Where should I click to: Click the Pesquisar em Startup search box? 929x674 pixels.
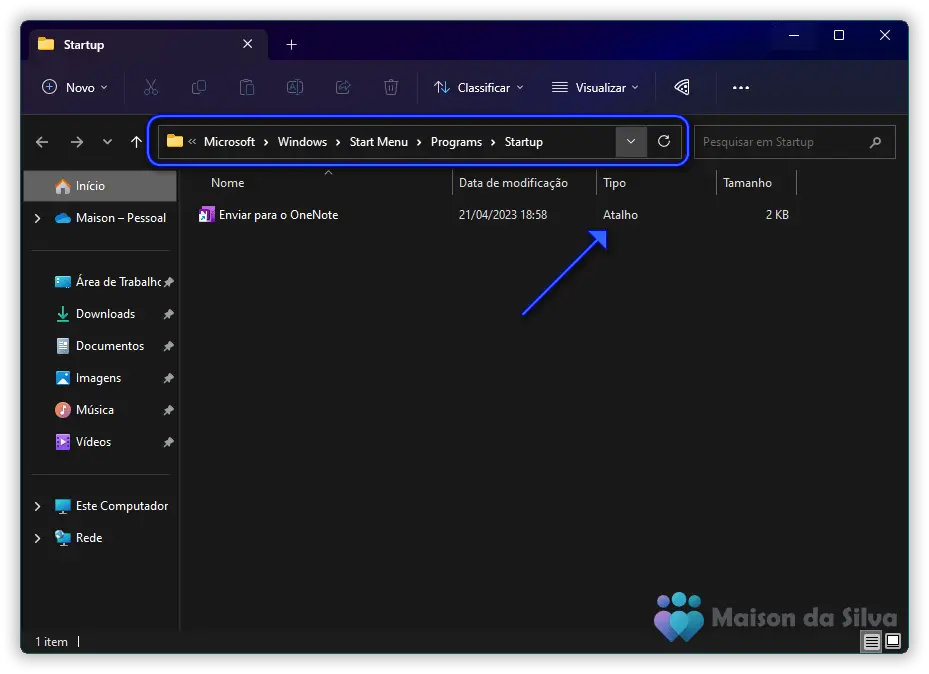(780, 142)
